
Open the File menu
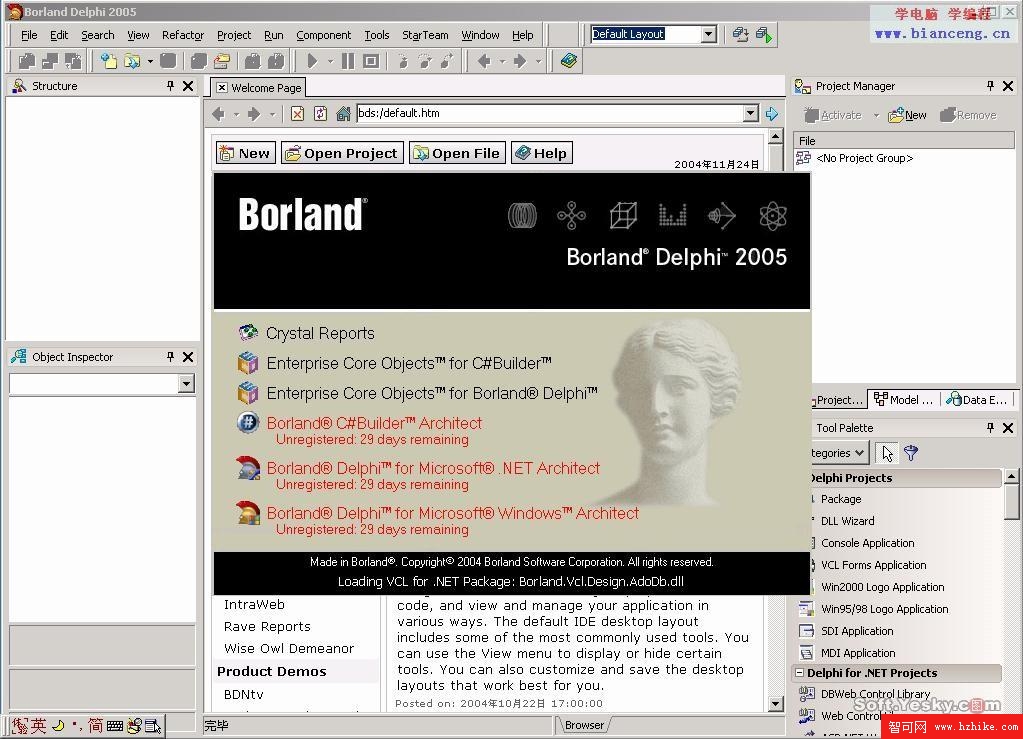[x=29, y=35]
